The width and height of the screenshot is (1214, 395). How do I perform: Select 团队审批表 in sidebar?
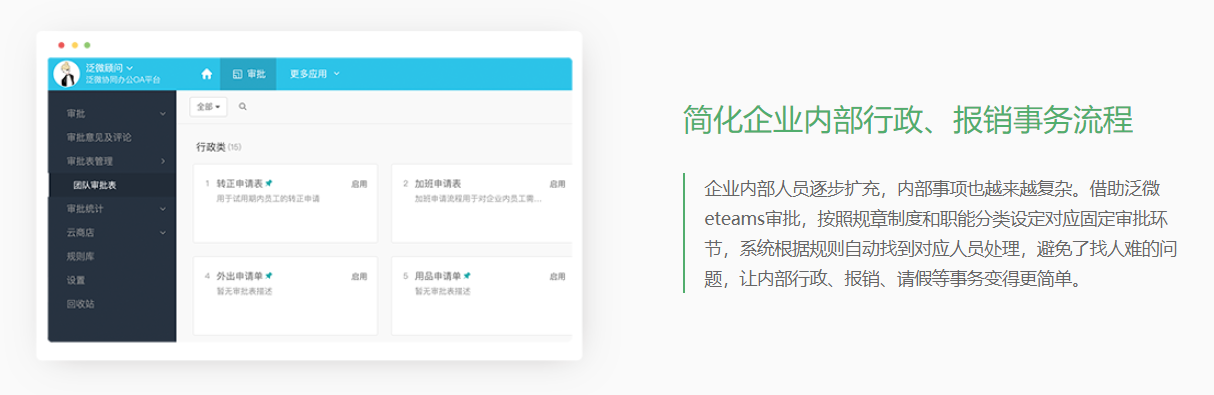(x=112, y=185)
